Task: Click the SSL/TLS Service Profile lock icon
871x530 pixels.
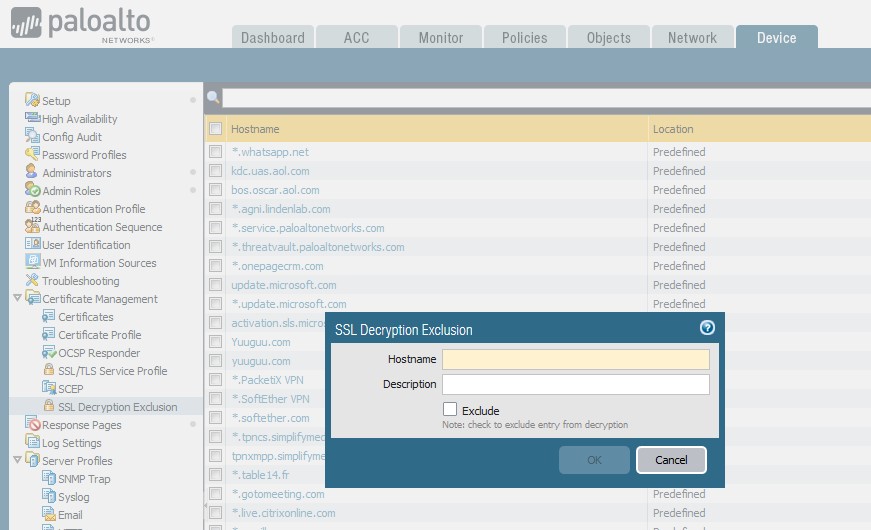Action: pyautogui.click(x=49, y=369)
